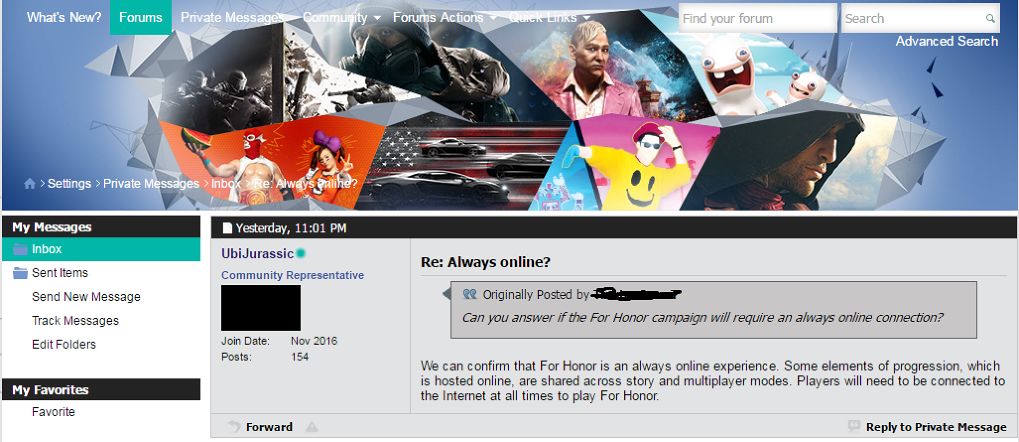Viewport: 1019px width, 442px height.
Task: Open UbiJurassic's profile username link
Action: (257, 254)
